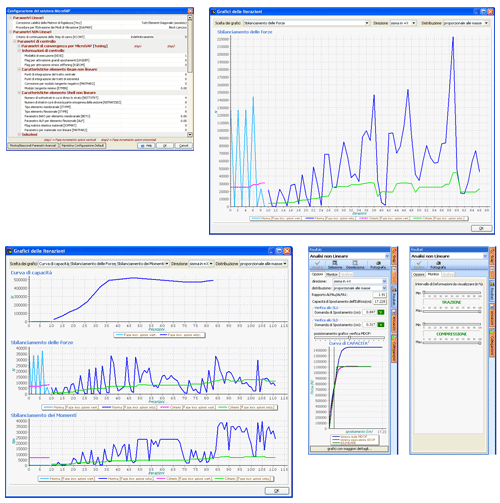Click Ripristina Configurazione Default button
The image size is (500, 503).
[83, 146]
